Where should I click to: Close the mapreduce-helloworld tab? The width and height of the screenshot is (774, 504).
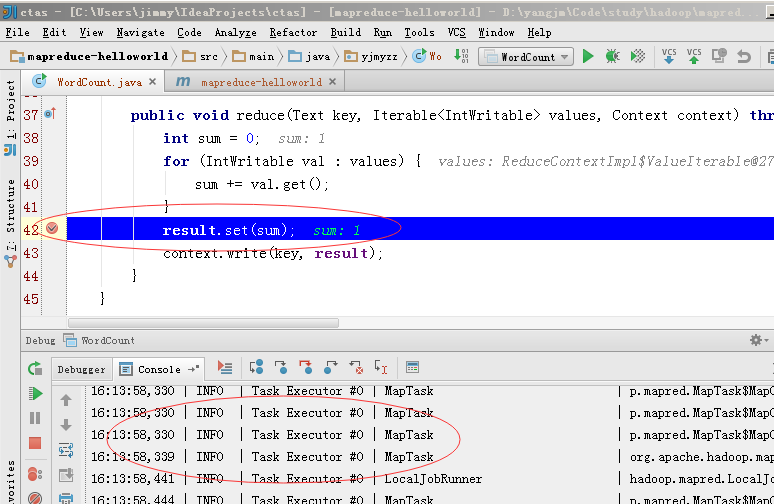tap(333, 82)
